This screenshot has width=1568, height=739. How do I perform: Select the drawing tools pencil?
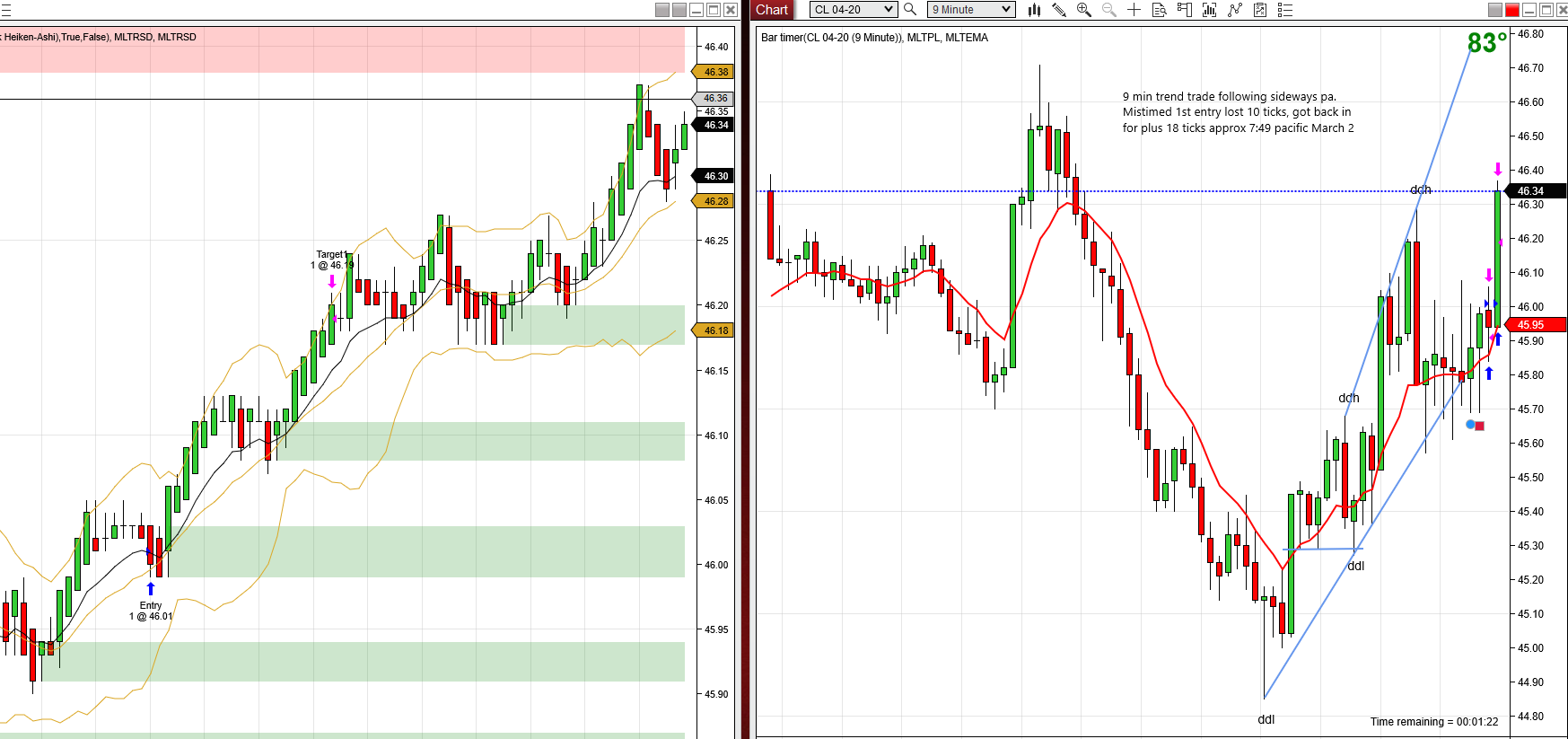[x=1059, y=9]
